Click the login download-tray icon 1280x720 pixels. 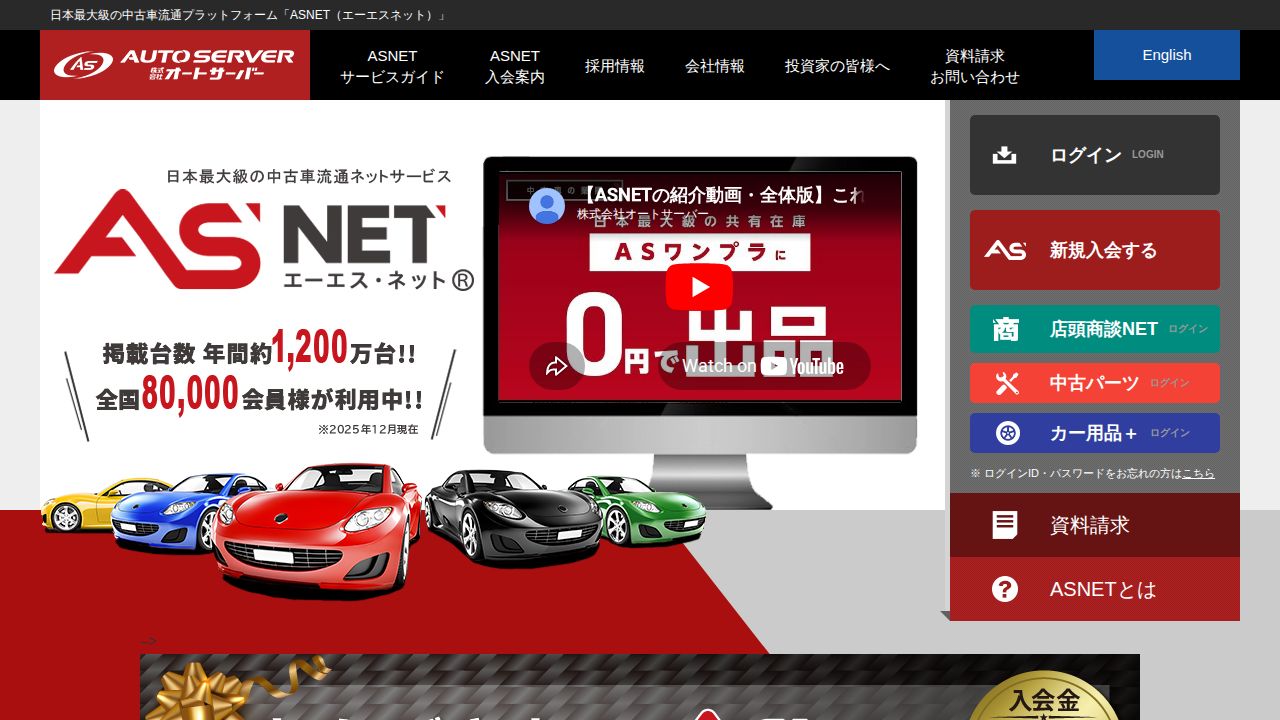pyautogui.click(x=1004, y=155)
